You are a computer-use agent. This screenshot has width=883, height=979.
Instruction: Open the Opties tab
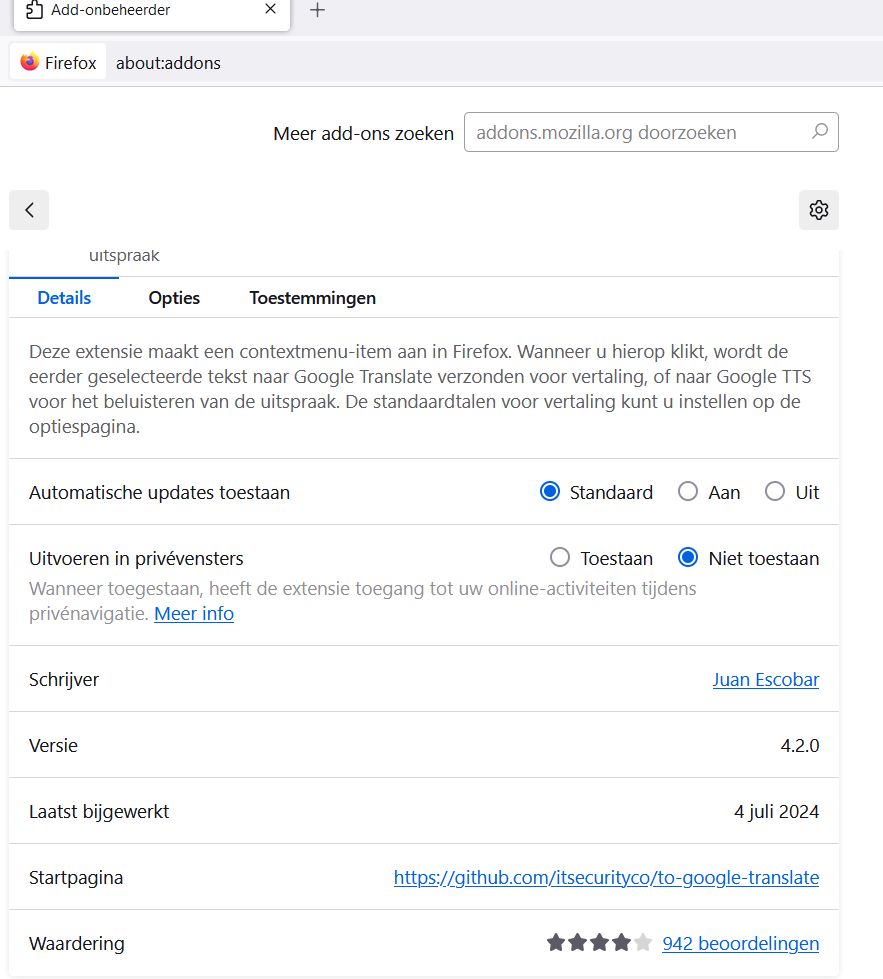[174, 298]
